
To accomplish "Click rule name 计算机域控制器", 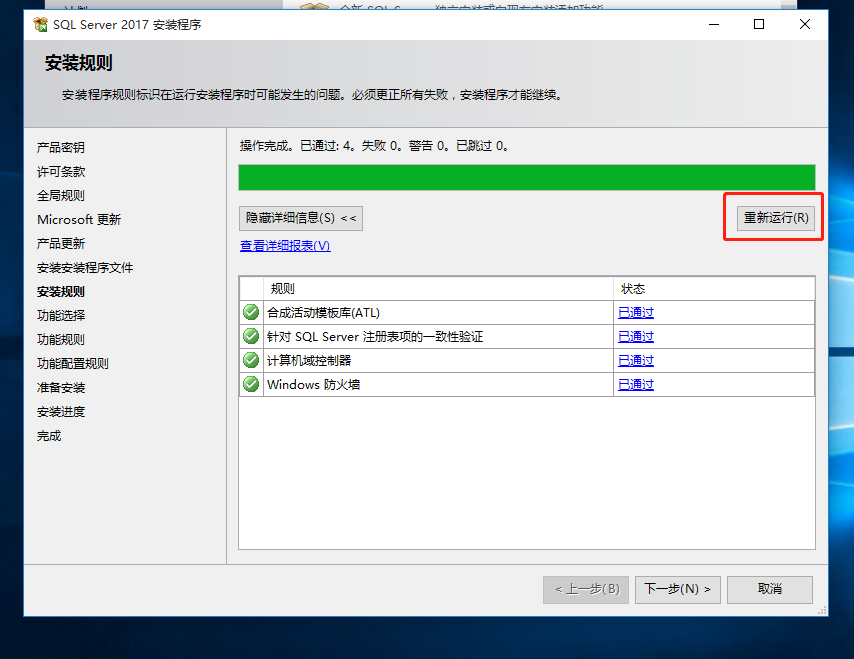I will point(309,361).
